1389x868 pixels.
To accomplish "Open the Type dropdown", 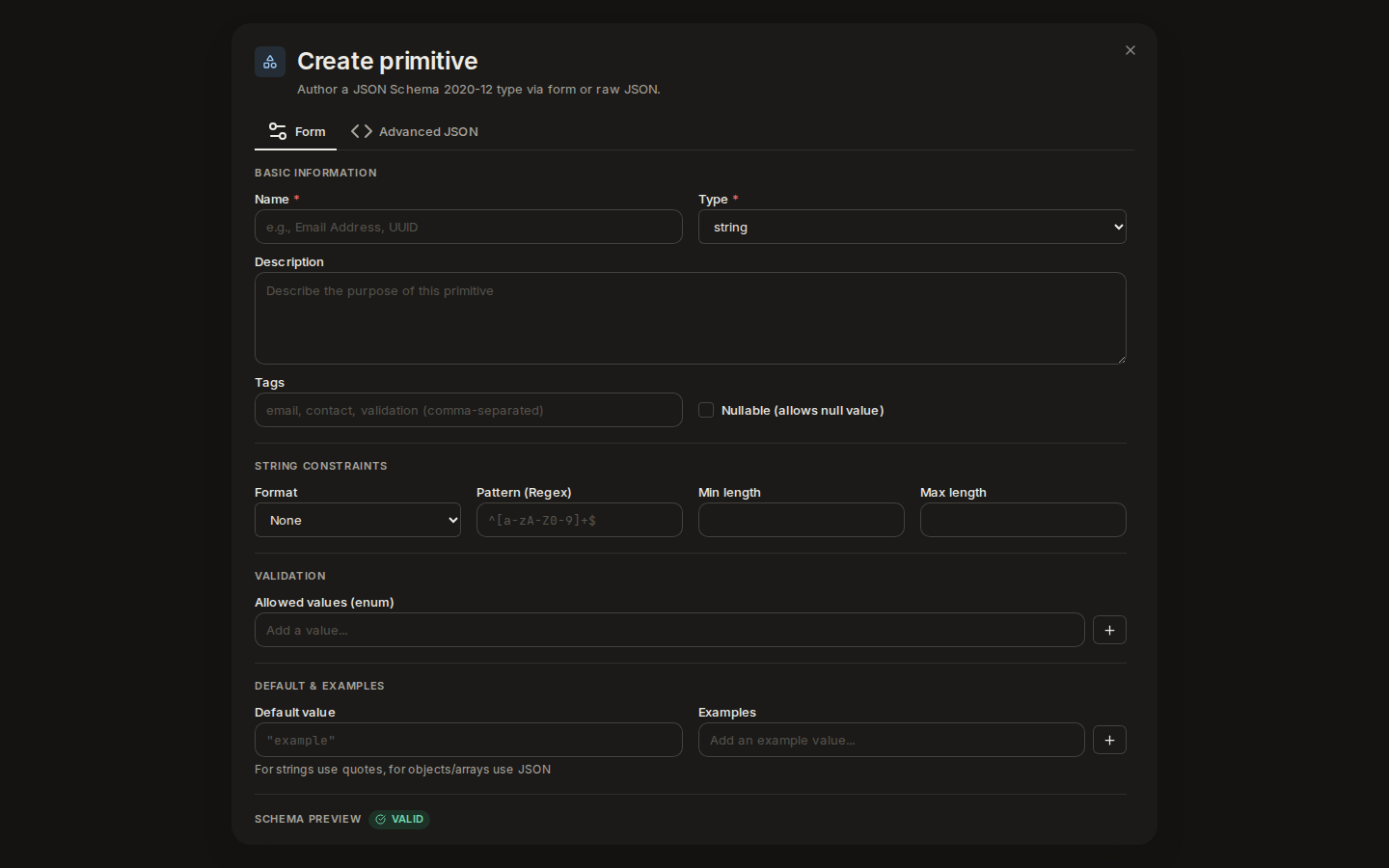I will (912, 227).
